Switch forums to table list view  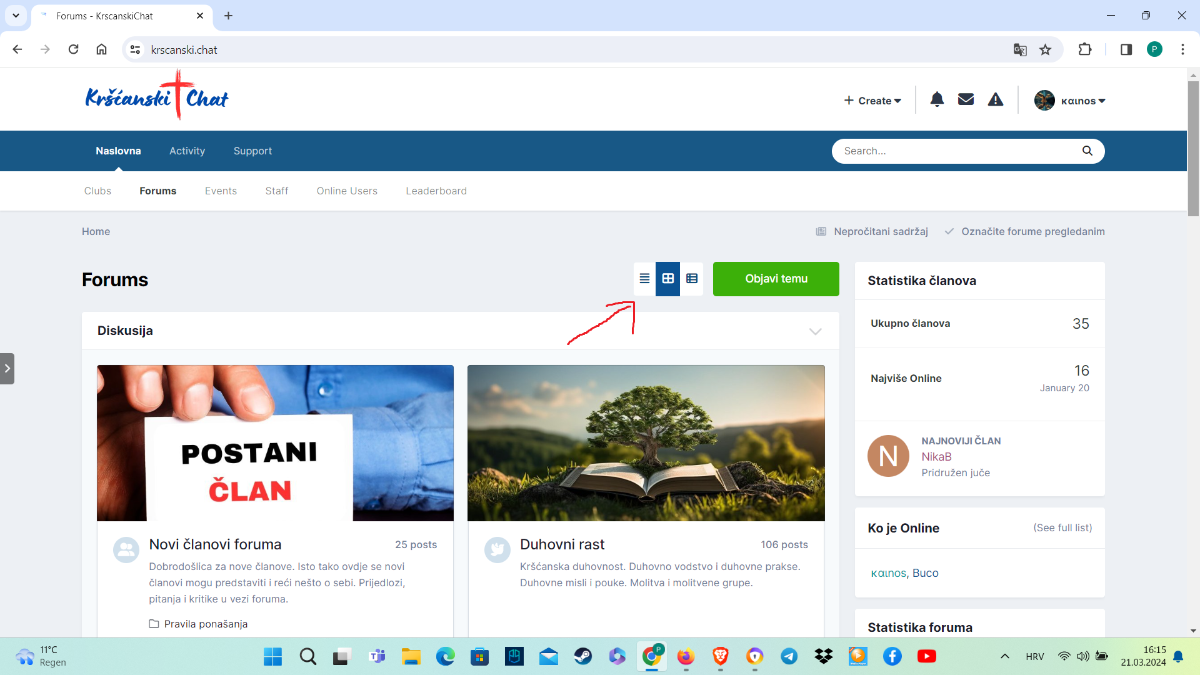pyautogui.click(x=645, y=279)
